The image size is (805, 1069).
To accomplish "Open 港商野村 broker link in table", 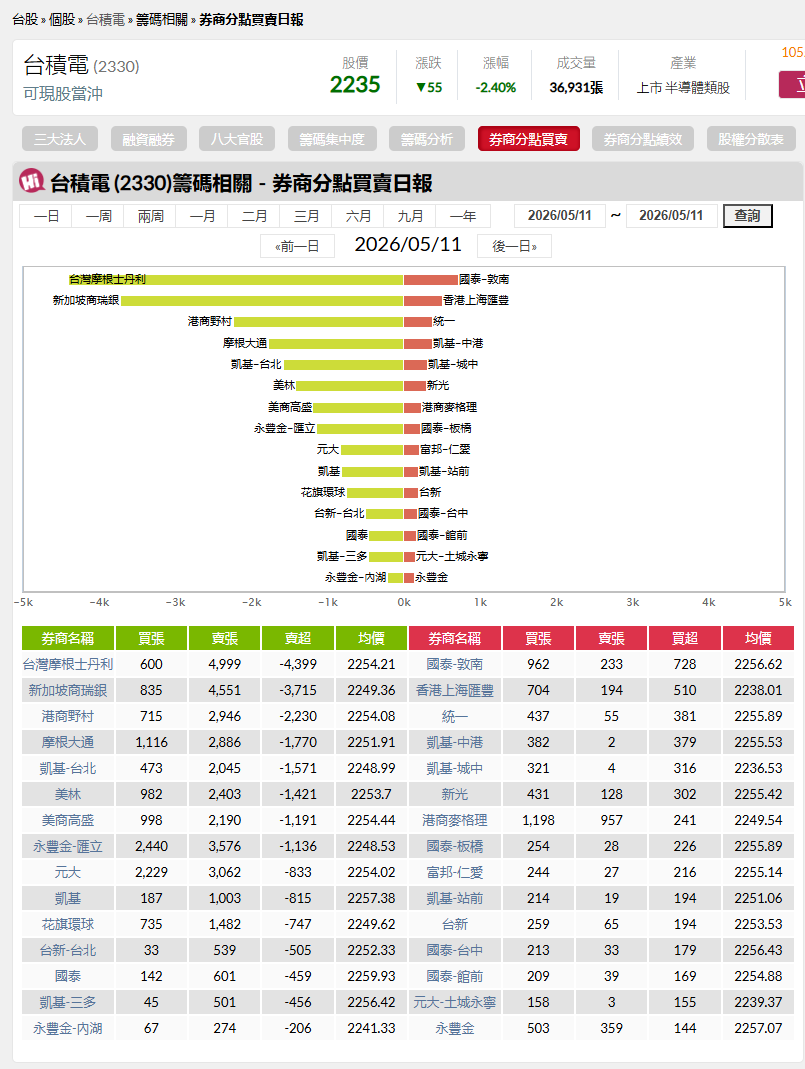I will [x=67, y=716].
